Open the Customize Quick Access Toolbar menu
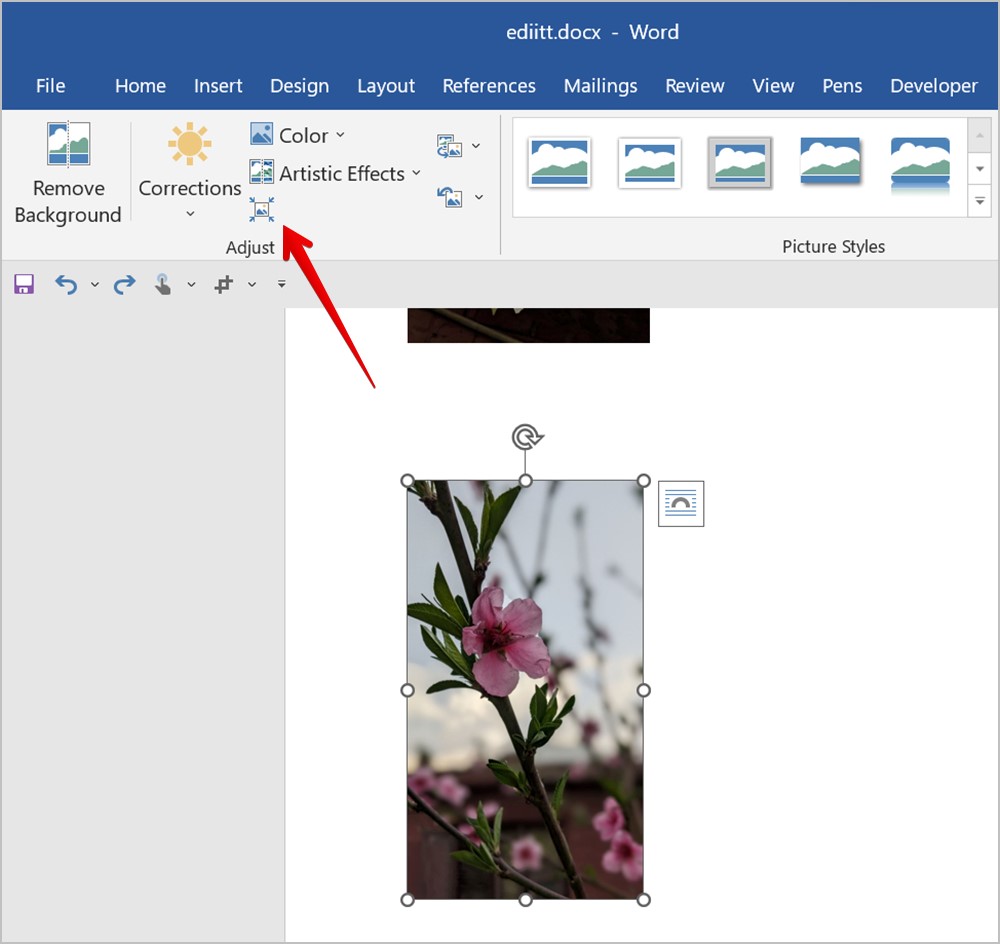This screenshot has height=944, width=1000. tap(282, 285)
